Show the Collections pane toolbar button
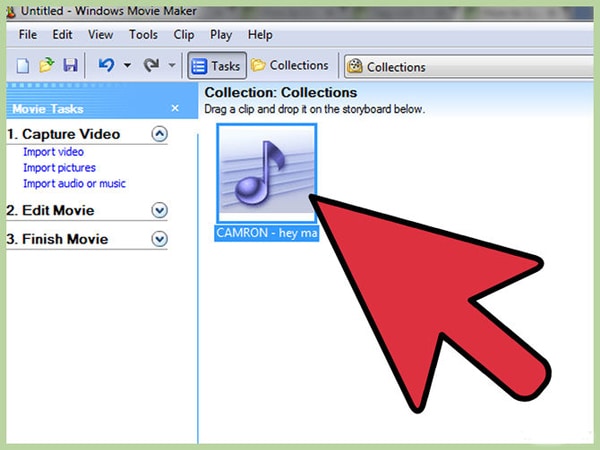 [290, 65]
